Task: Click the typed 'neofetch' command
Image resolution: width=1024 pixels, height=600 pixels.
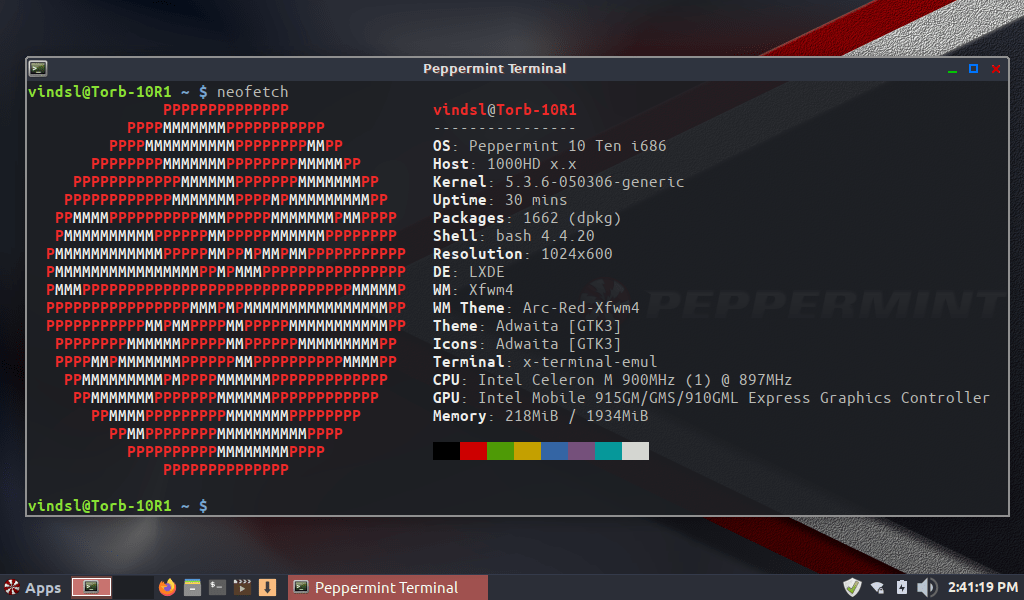Action: [x=253, y=92]
